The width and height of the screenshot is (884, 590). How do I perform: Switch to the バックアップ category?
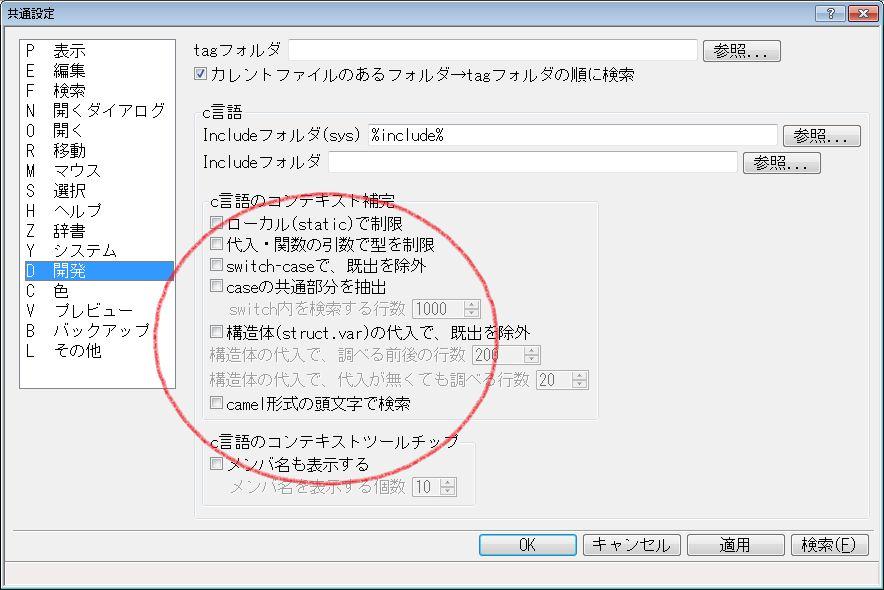tap(101, 331)
